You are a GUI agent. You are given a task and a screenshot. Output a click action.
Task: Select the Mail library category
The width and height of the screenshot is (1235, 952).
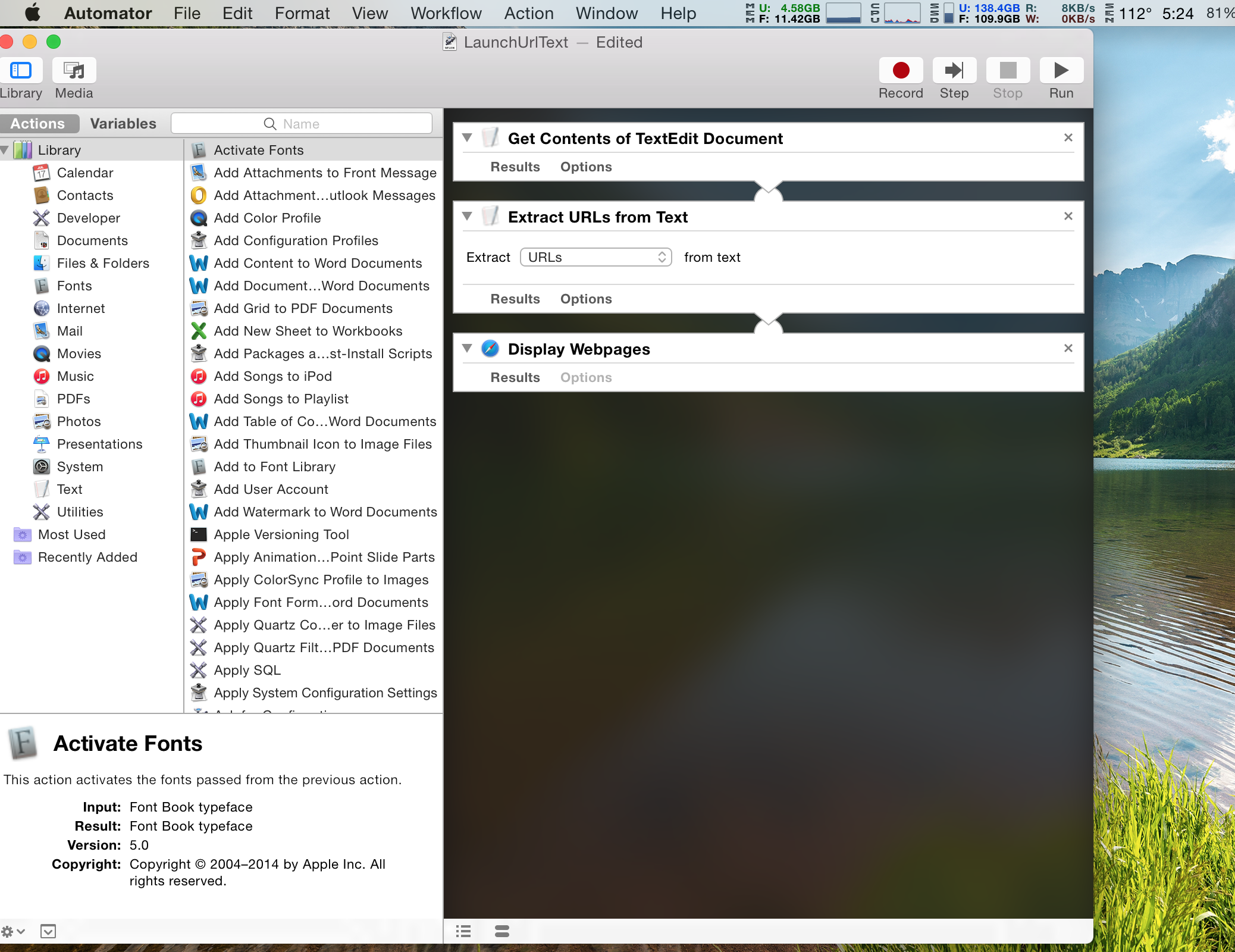70,331
